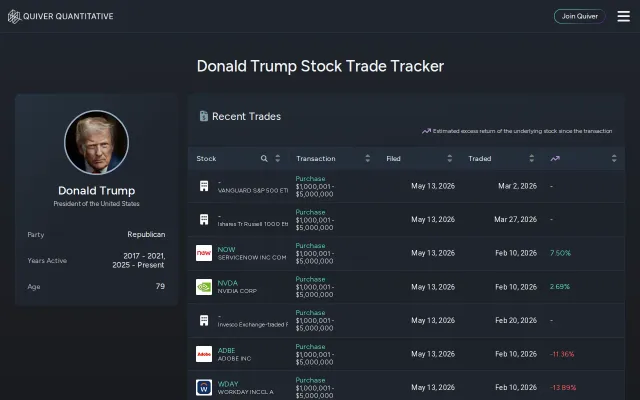Open the WDAY ticker link
This screenshot has width=640, height=400.
coord(228,384)
